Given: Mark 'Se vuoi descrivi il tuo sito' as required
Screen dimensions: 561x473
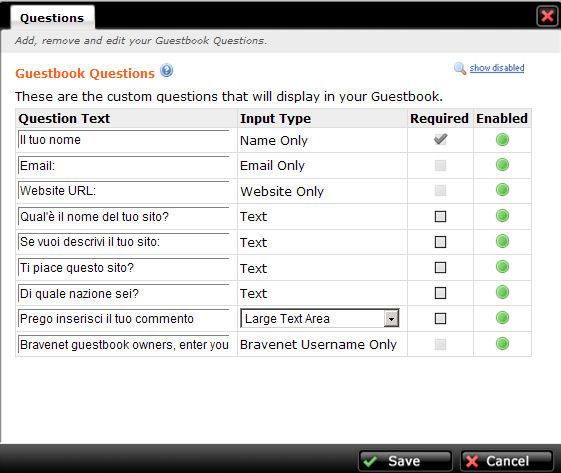Looking at the screenshot, I should 440,242.
